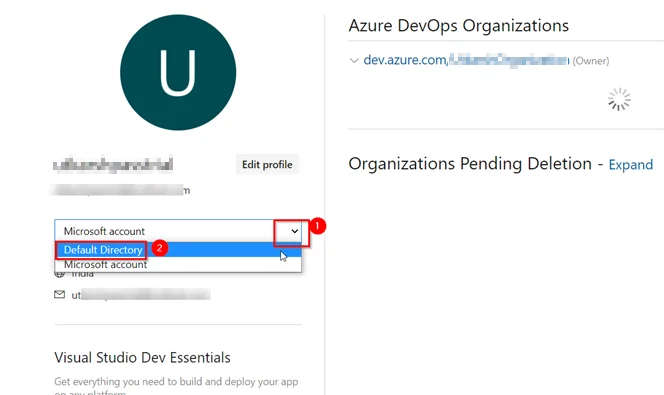
Task: Select Default Directory from the dropdown list
Action: tap(178, 250)
